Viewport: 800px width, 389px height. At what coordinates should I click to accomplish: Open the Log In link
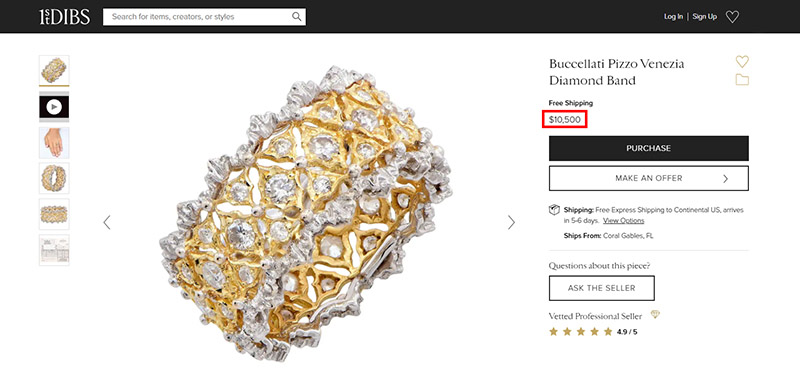tap(673, 17)
